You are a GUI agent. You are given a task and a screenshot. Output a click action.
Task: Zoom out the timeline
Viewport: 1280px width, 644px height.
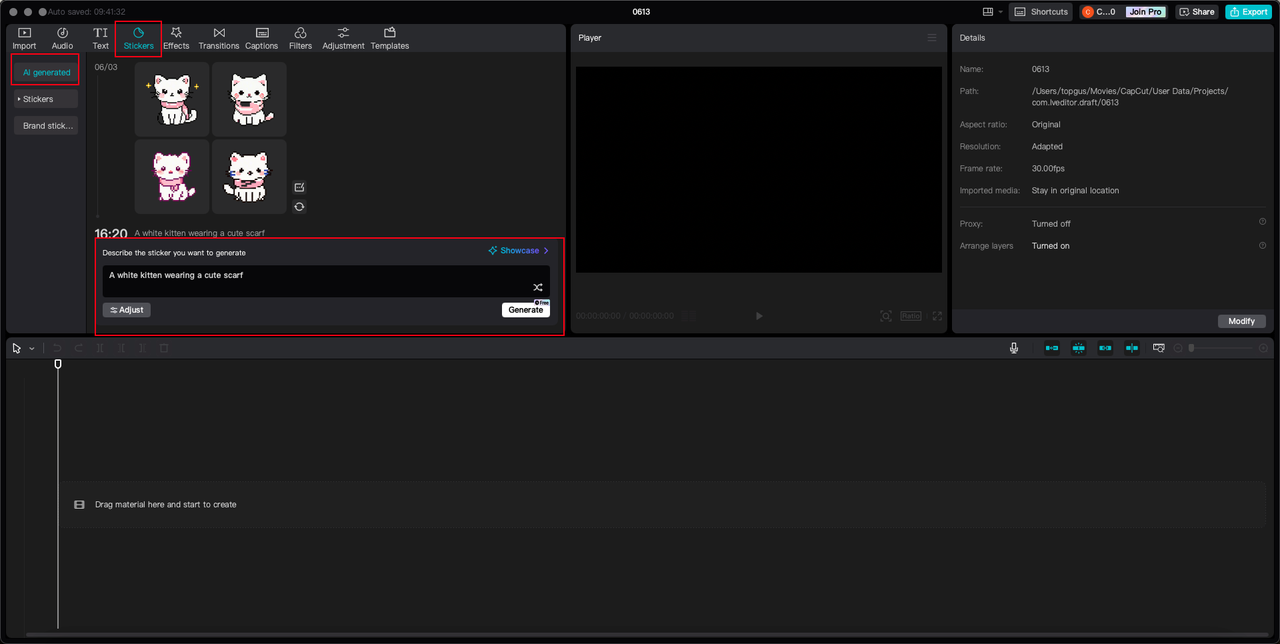[x=1177, y=348]
